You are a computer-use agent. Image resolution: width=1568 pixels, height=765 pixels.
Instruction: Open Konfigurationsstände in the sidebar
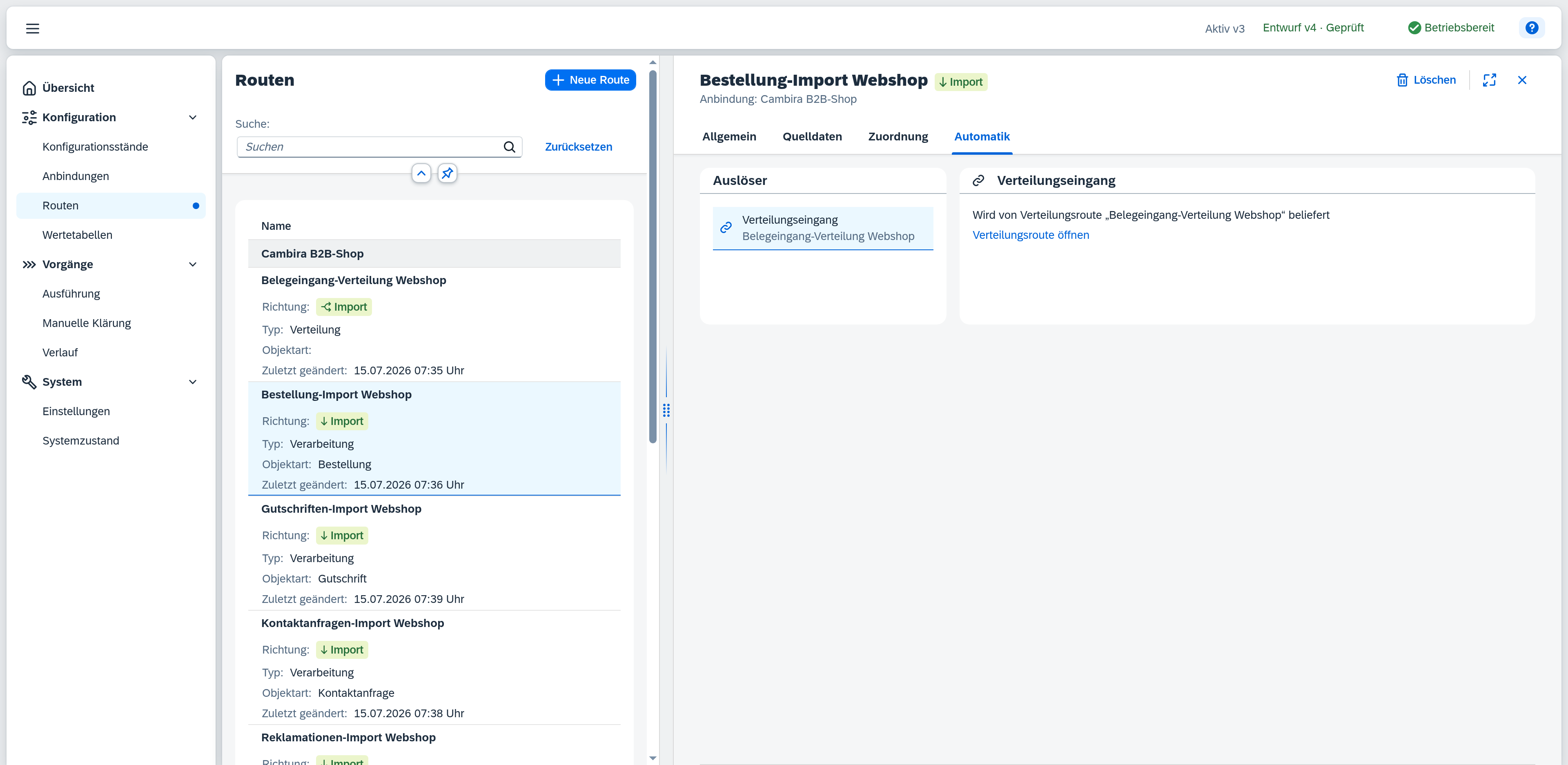click(x=111, y=147)
